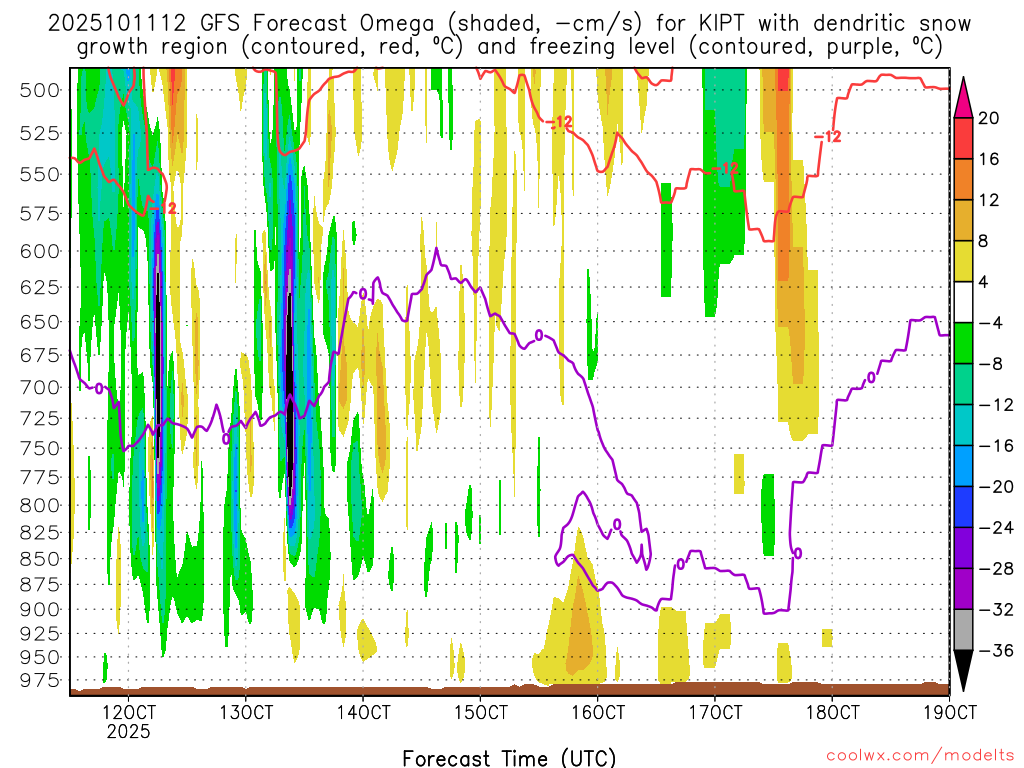Image resolution: width=1024 pixels, height=768 pixels.
Task: Click the 675 pressure level label
Action: click(x=40, y=355)
